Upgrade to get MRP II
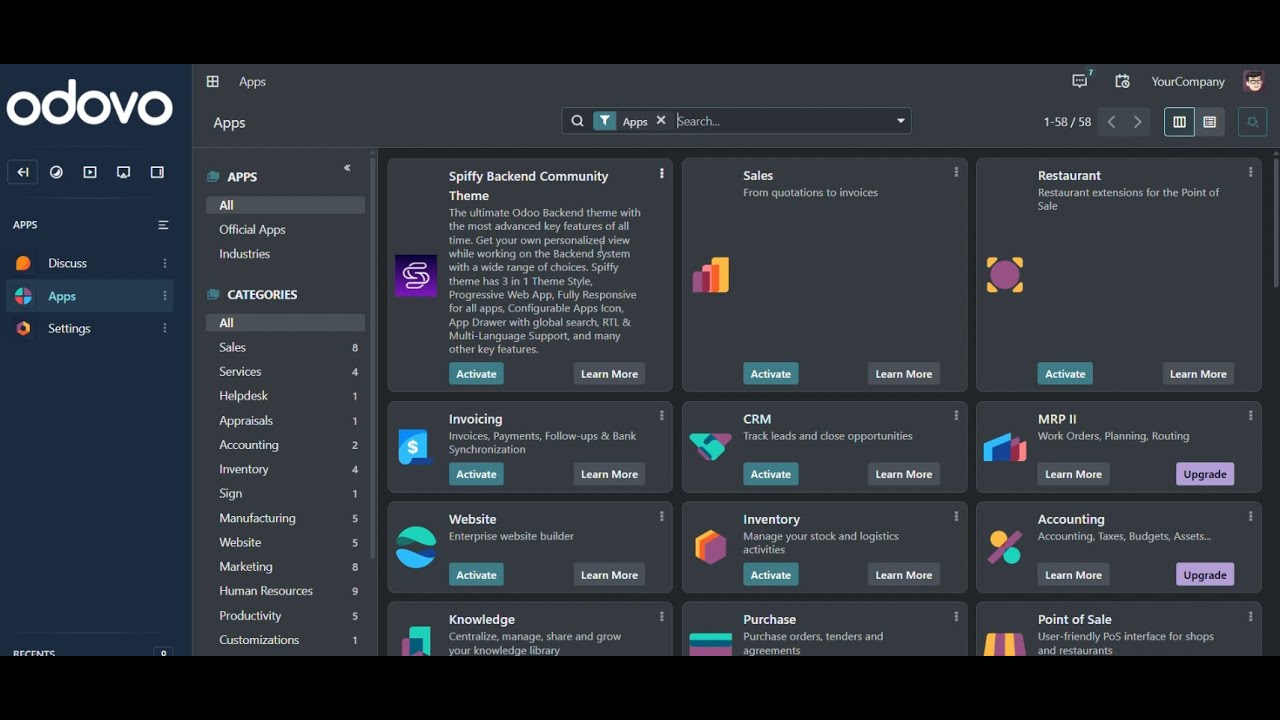The width and height of the screenshot is (1280, 720). coord(1205,474)
